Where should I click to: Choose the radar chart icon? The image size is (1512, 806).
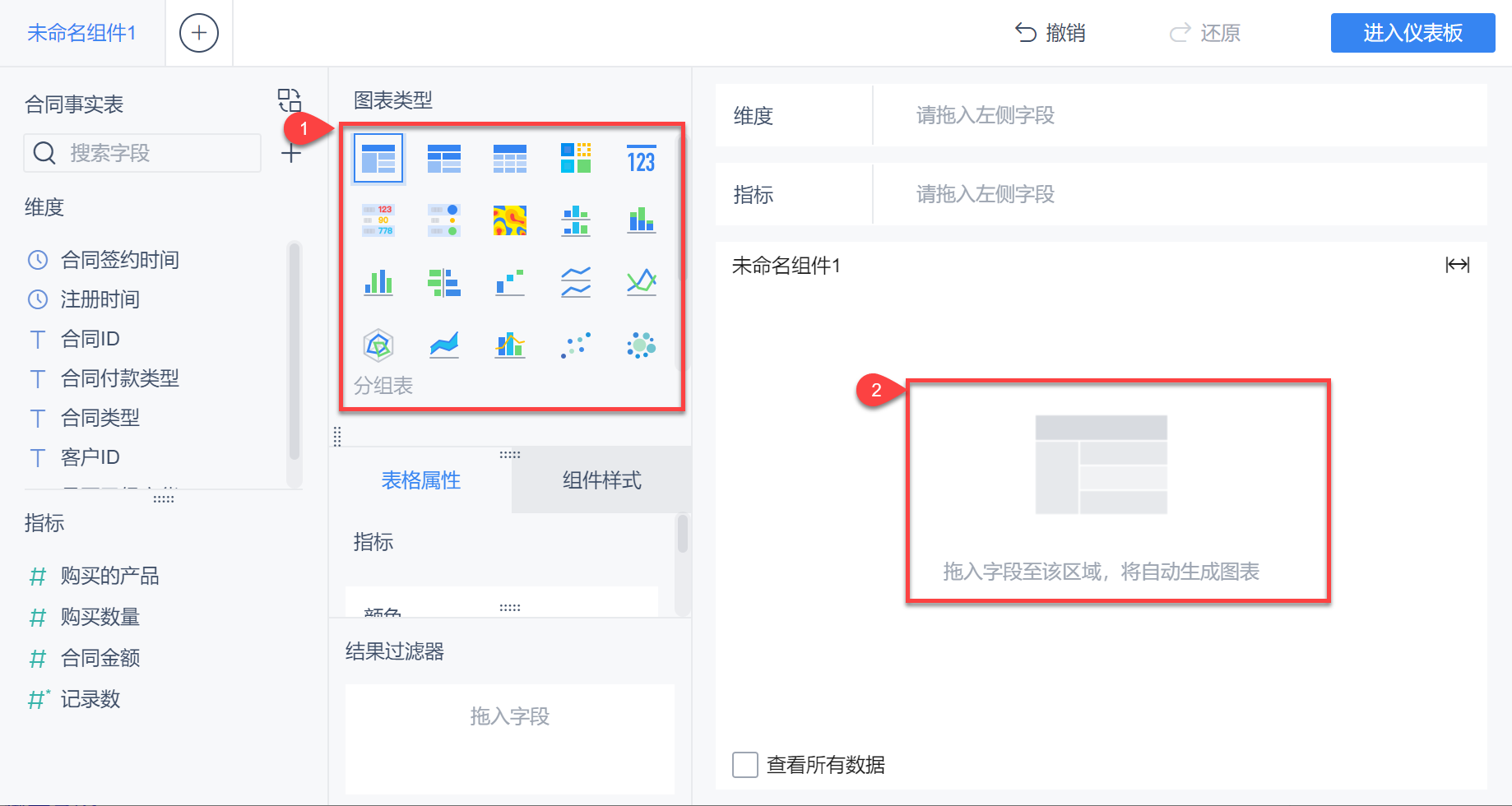tap(378, 345)
